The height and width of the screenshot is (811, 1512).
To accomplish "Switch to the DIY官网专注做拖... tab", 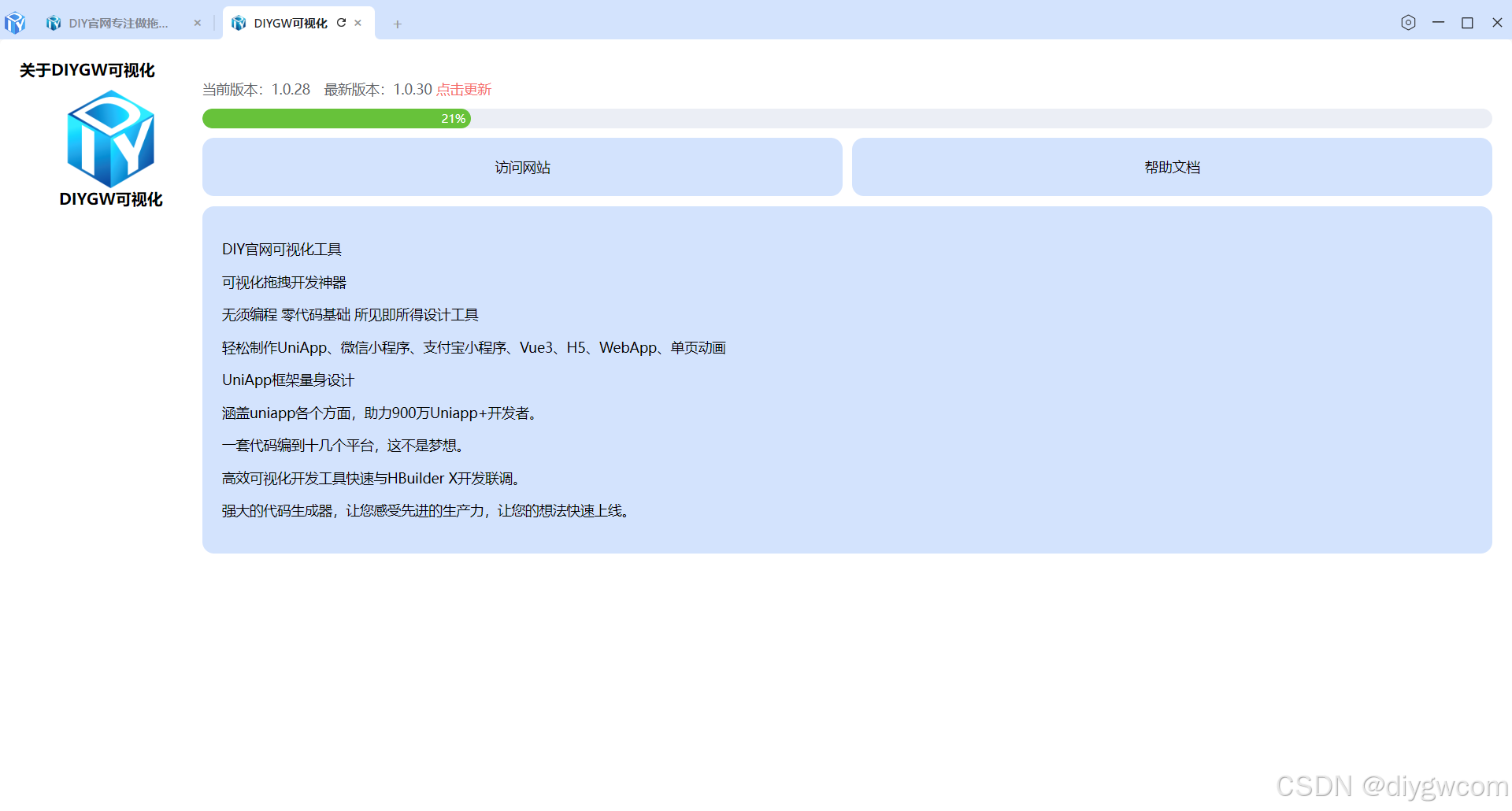I will pos(118,24).
